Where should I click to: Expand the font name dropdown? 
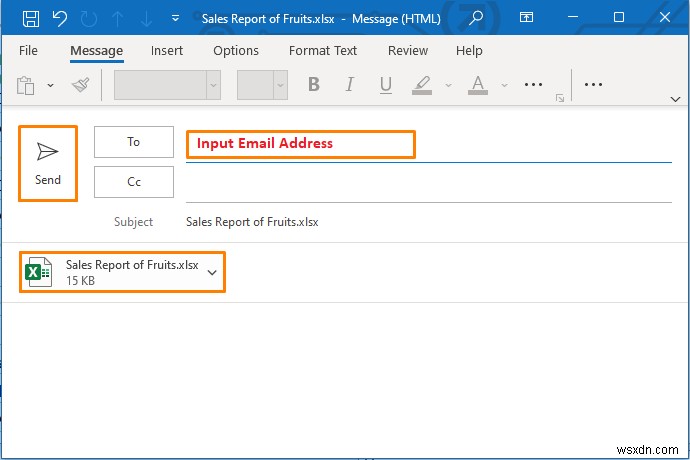213,85
